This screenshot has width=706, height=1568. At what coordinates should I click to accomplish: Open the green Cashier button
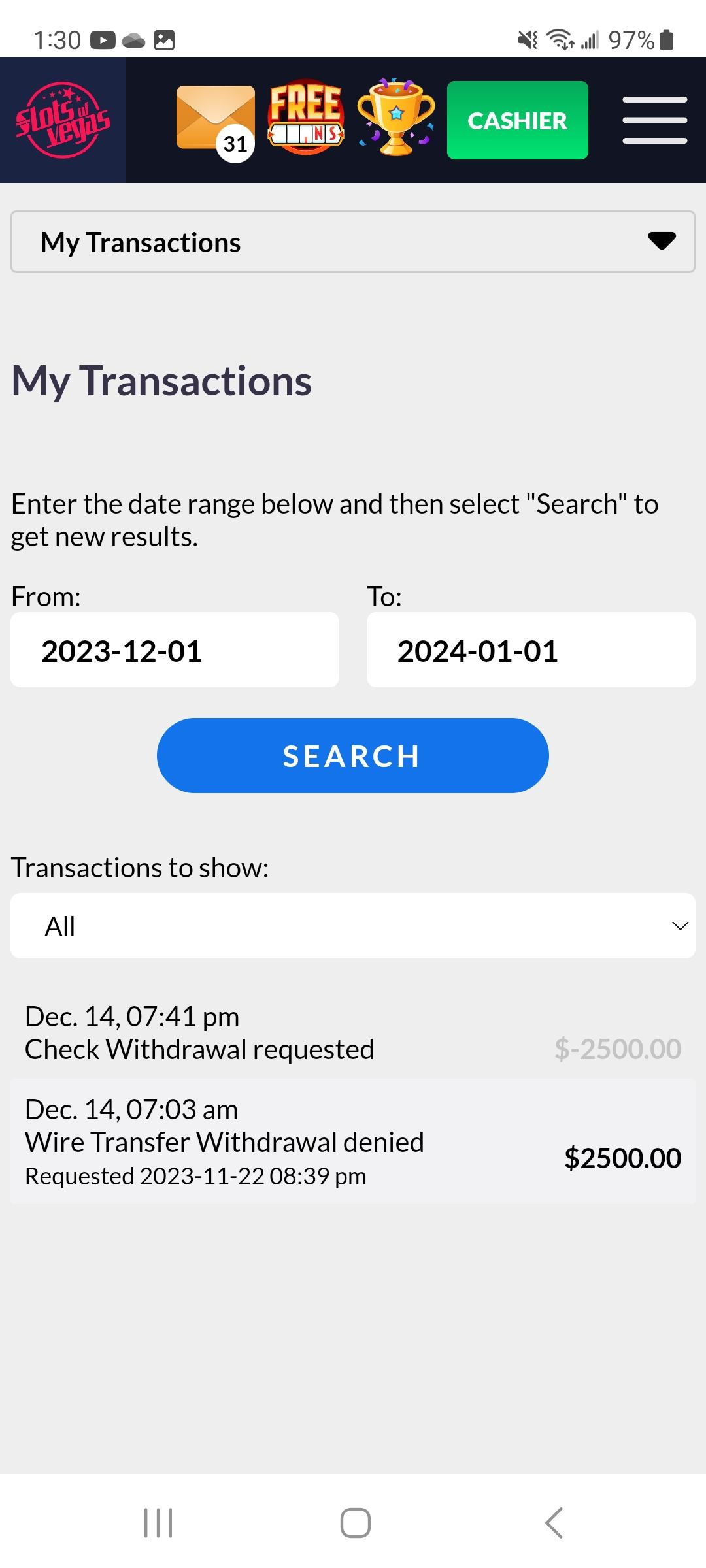coord(517,120)
